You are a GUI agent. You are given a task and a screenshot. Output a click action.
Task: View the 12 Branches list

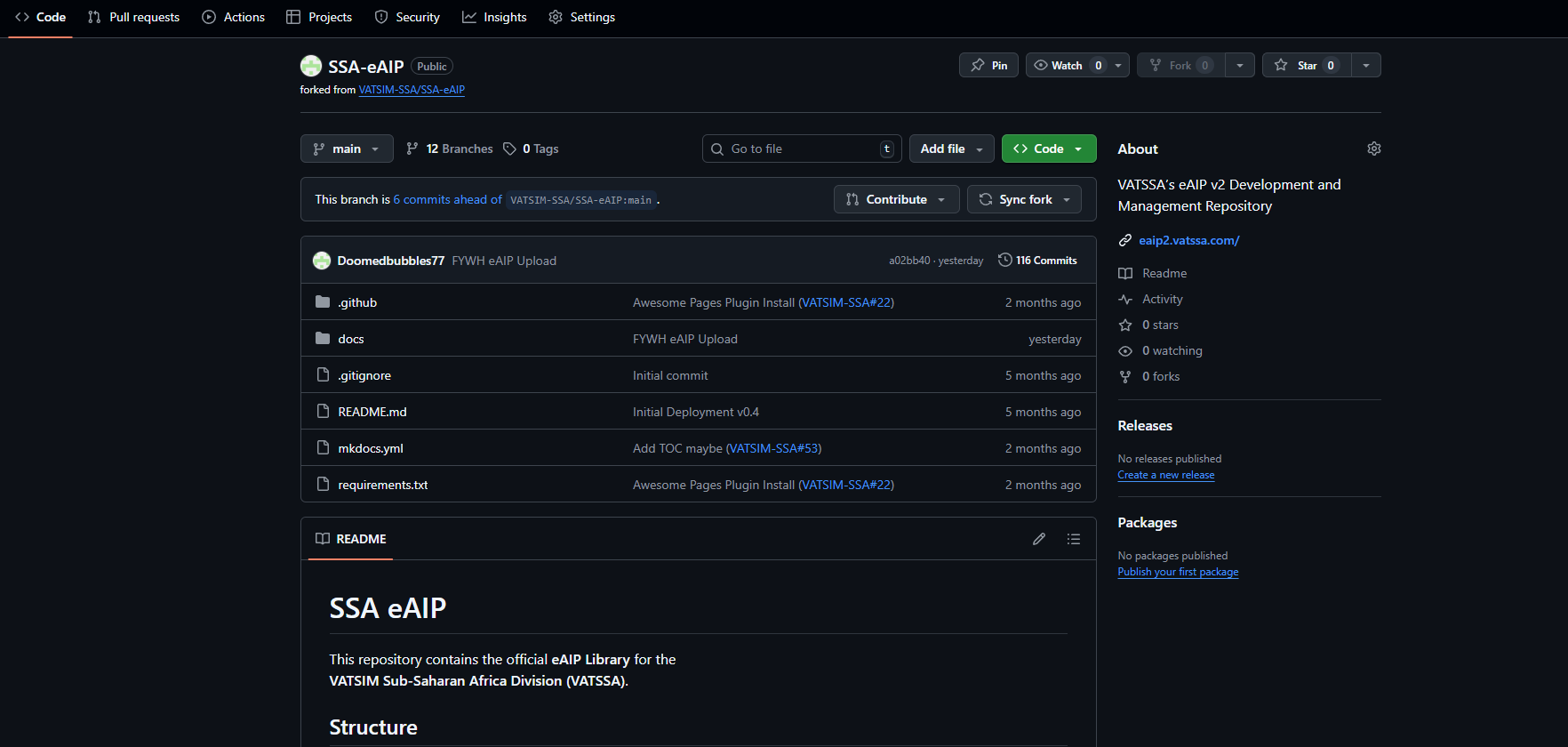(x=450, y=149)
